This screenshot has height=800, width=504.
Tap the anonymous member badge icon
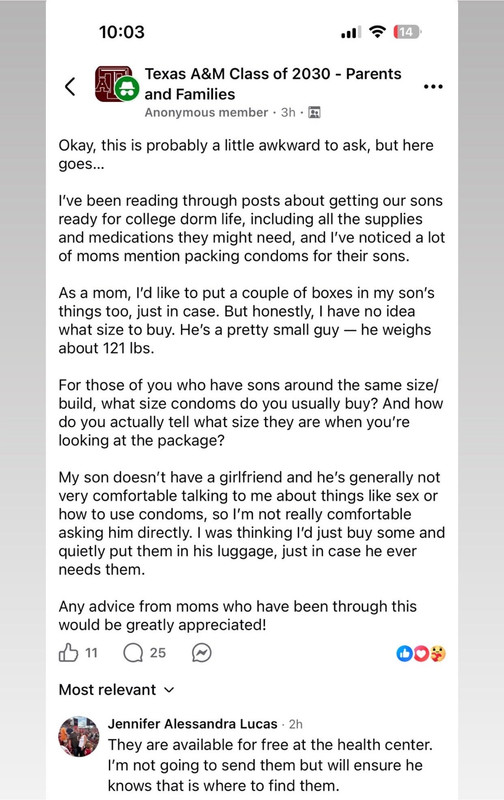(x=127, y=89)
